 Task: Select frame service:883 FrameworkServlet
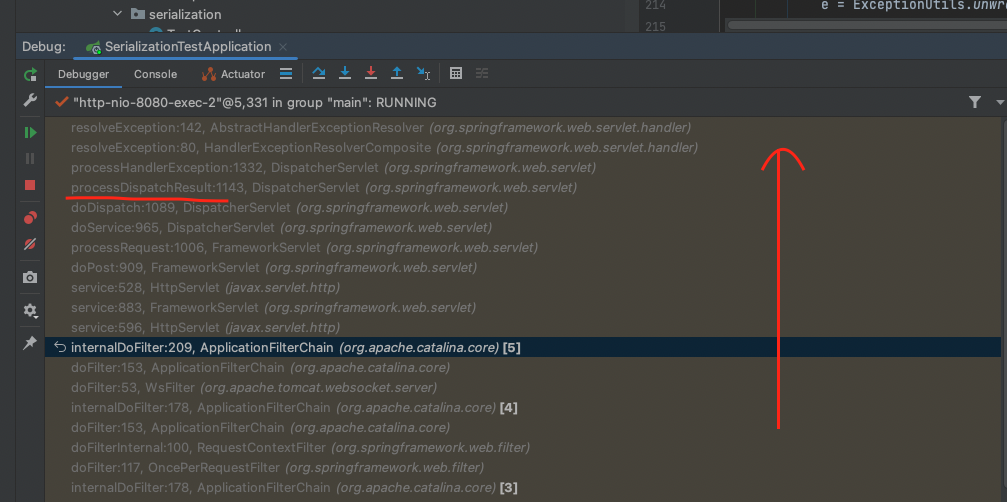click(523, 307)
